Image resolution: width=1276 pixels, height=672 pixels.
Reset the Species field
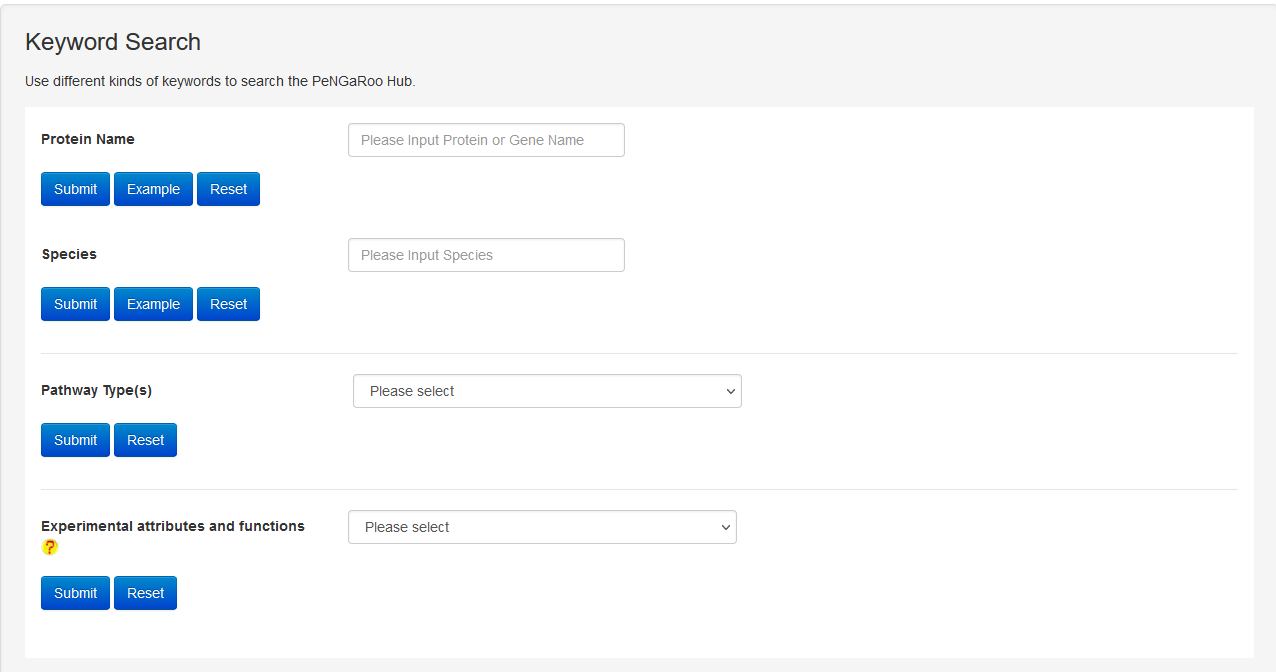(x=228, y=304)
